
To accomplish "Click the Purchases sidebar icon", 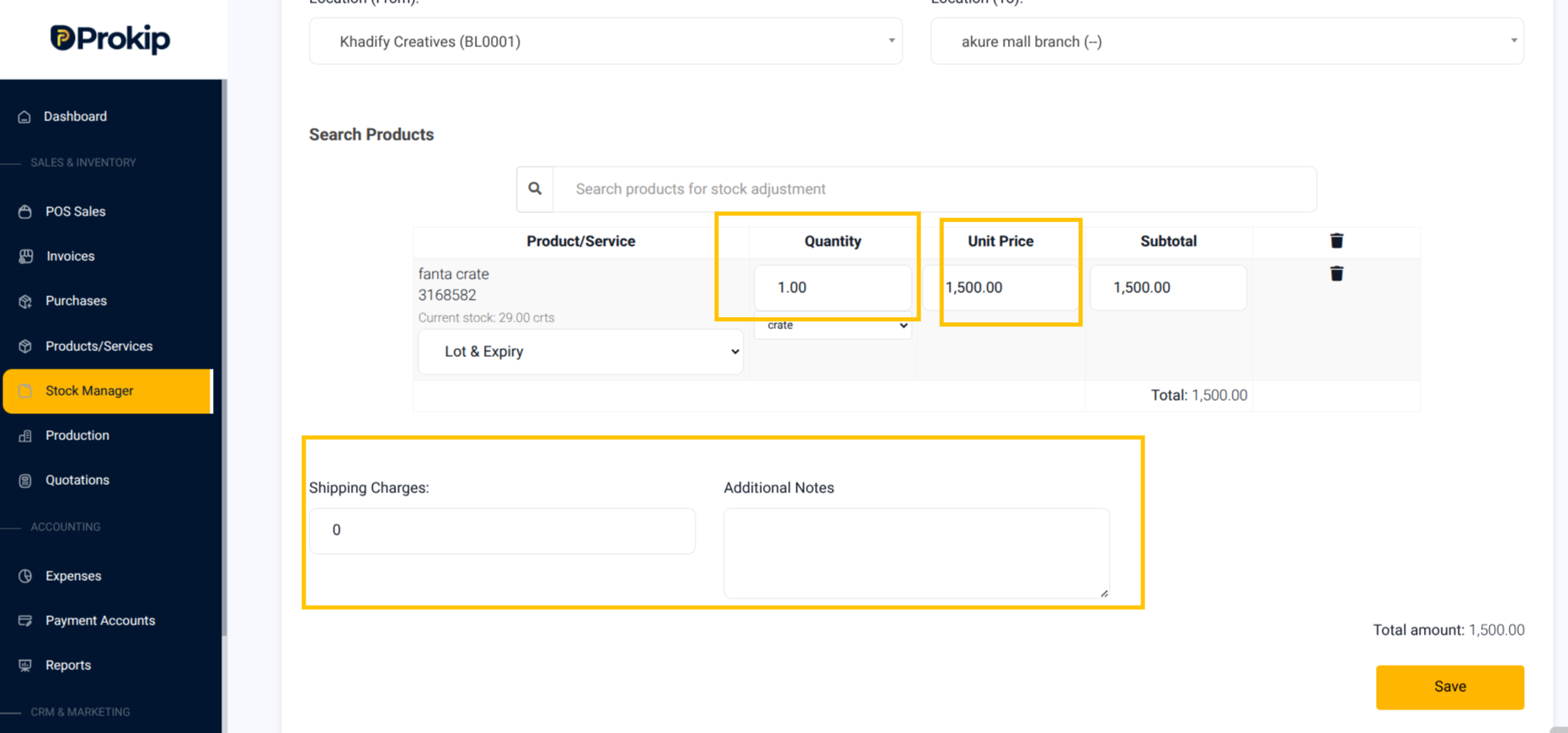I will coord(25,301).
